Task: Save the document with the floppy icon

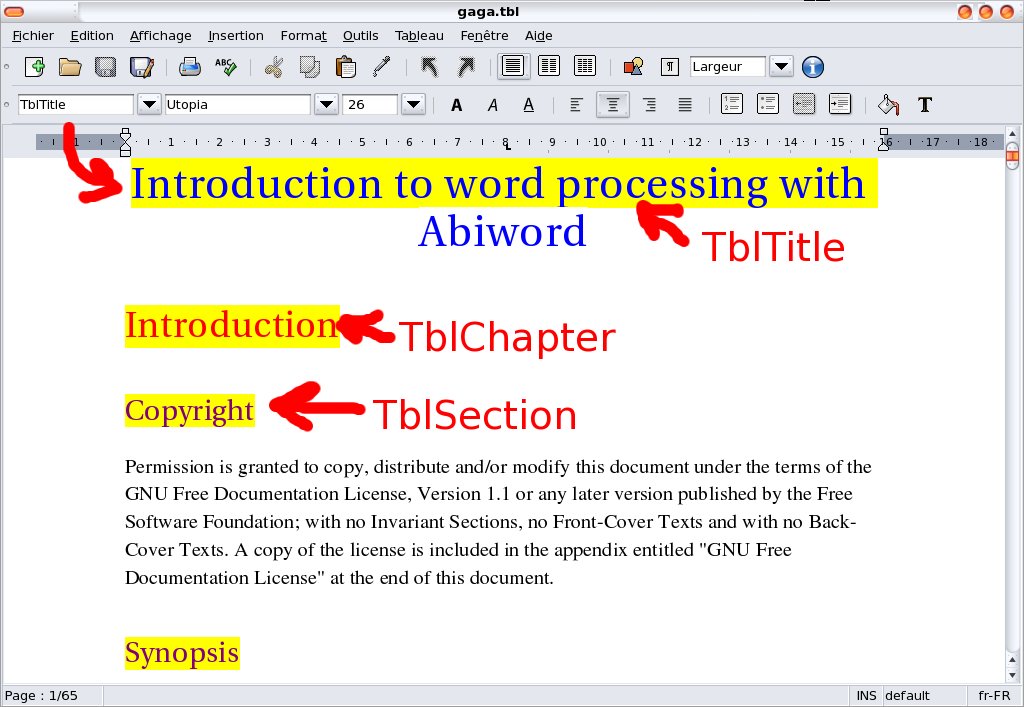Action: click(105, 67)
